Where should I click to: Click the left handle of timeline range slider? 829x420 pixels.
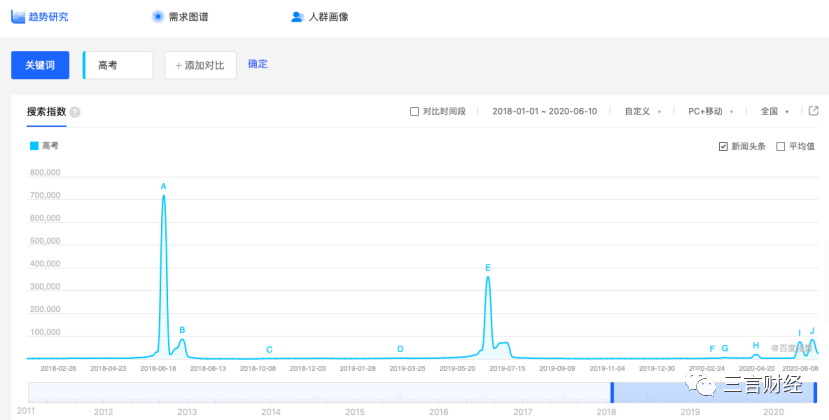click(612, 392)
